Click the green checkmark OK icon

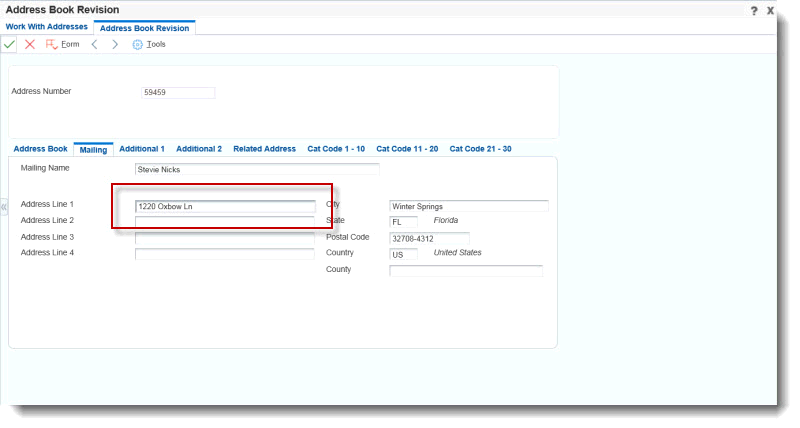(9, 45)
